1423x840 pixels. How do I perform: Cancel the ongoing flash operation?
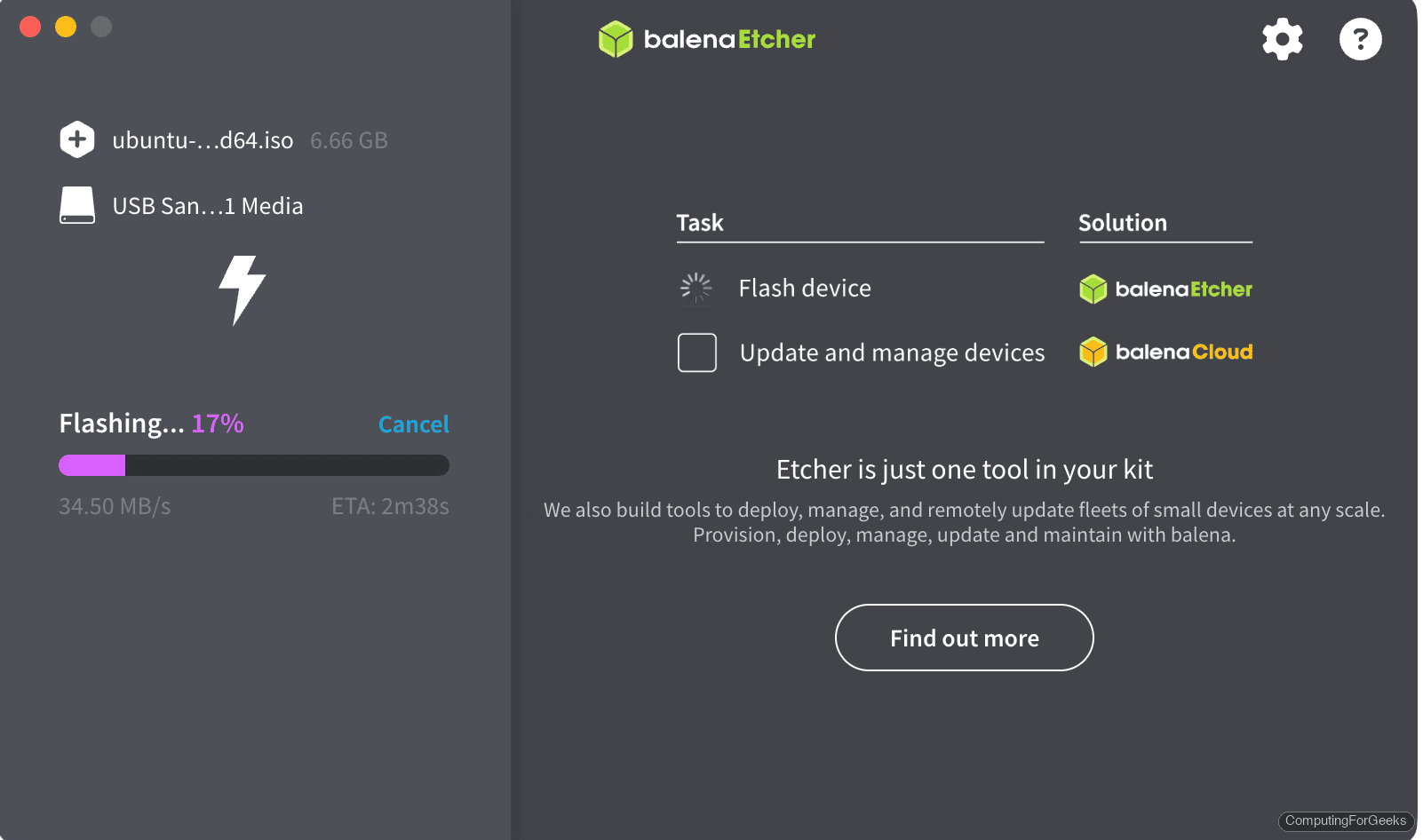click(414, 424)
